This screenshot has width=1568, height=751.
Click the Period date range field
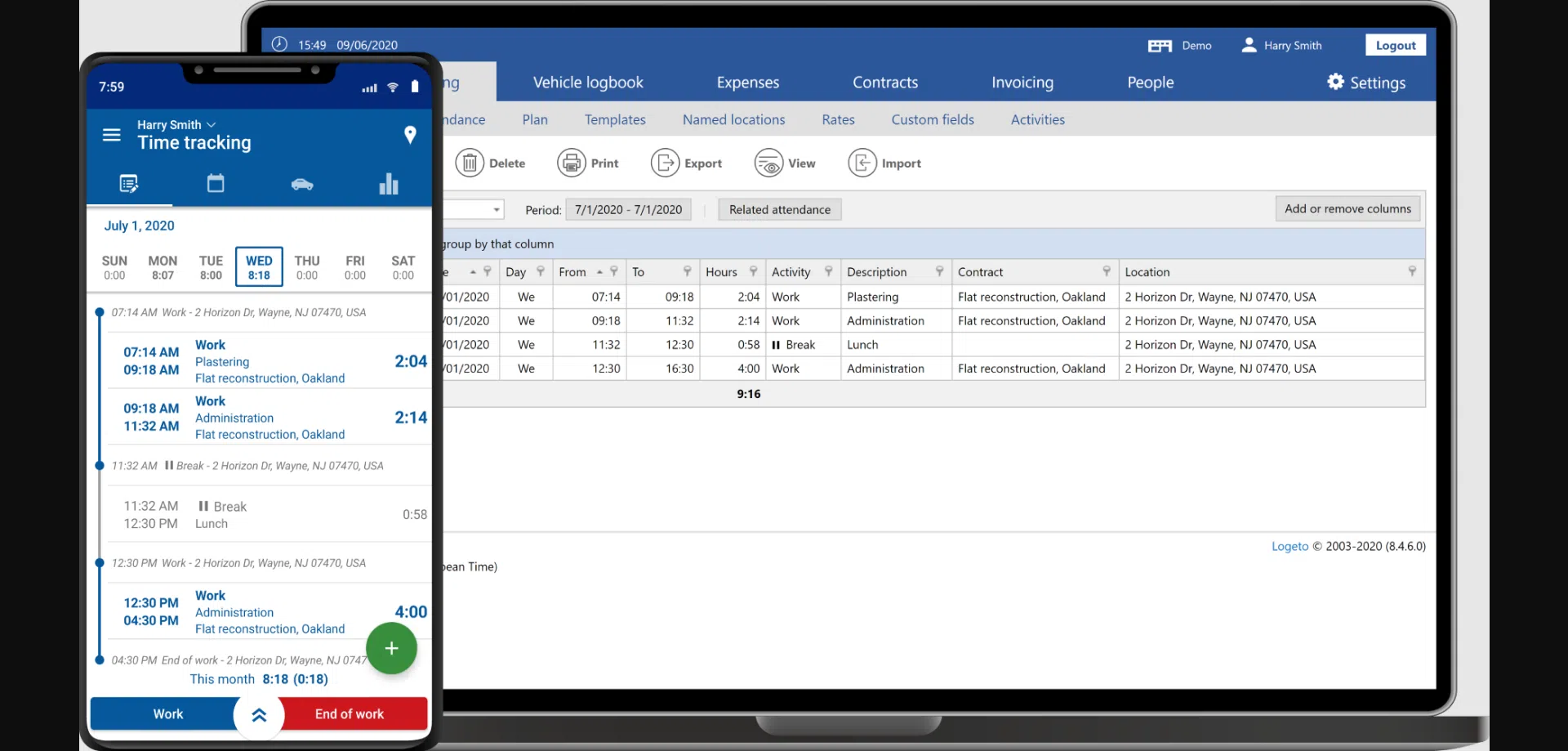[x=627, y=209]
